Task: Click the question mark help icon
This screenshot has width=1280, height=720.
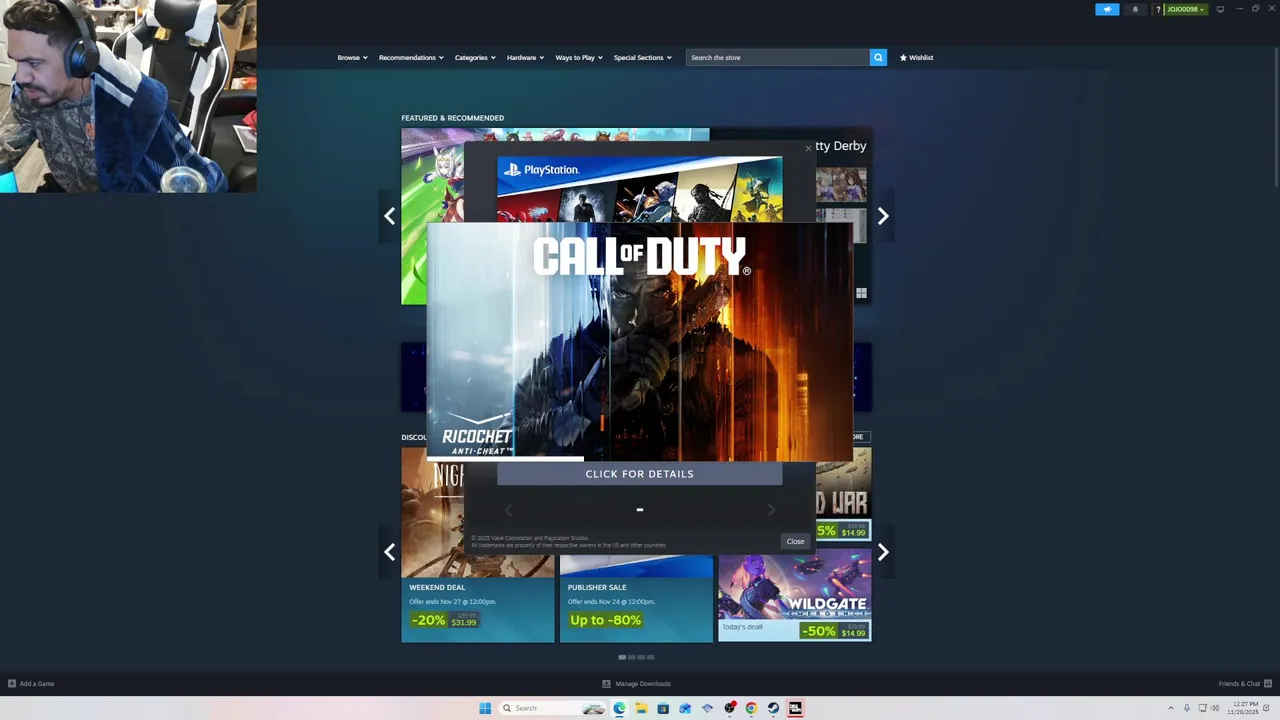Action: (x=1158, y=9)
